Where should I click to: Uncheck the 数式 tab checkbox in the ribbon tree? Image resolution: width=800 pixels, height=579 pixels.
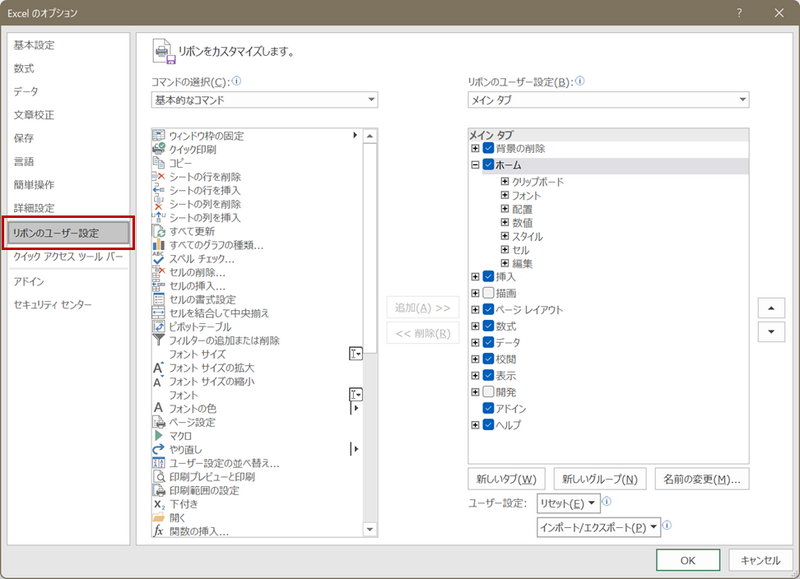[x=488, y=326]
